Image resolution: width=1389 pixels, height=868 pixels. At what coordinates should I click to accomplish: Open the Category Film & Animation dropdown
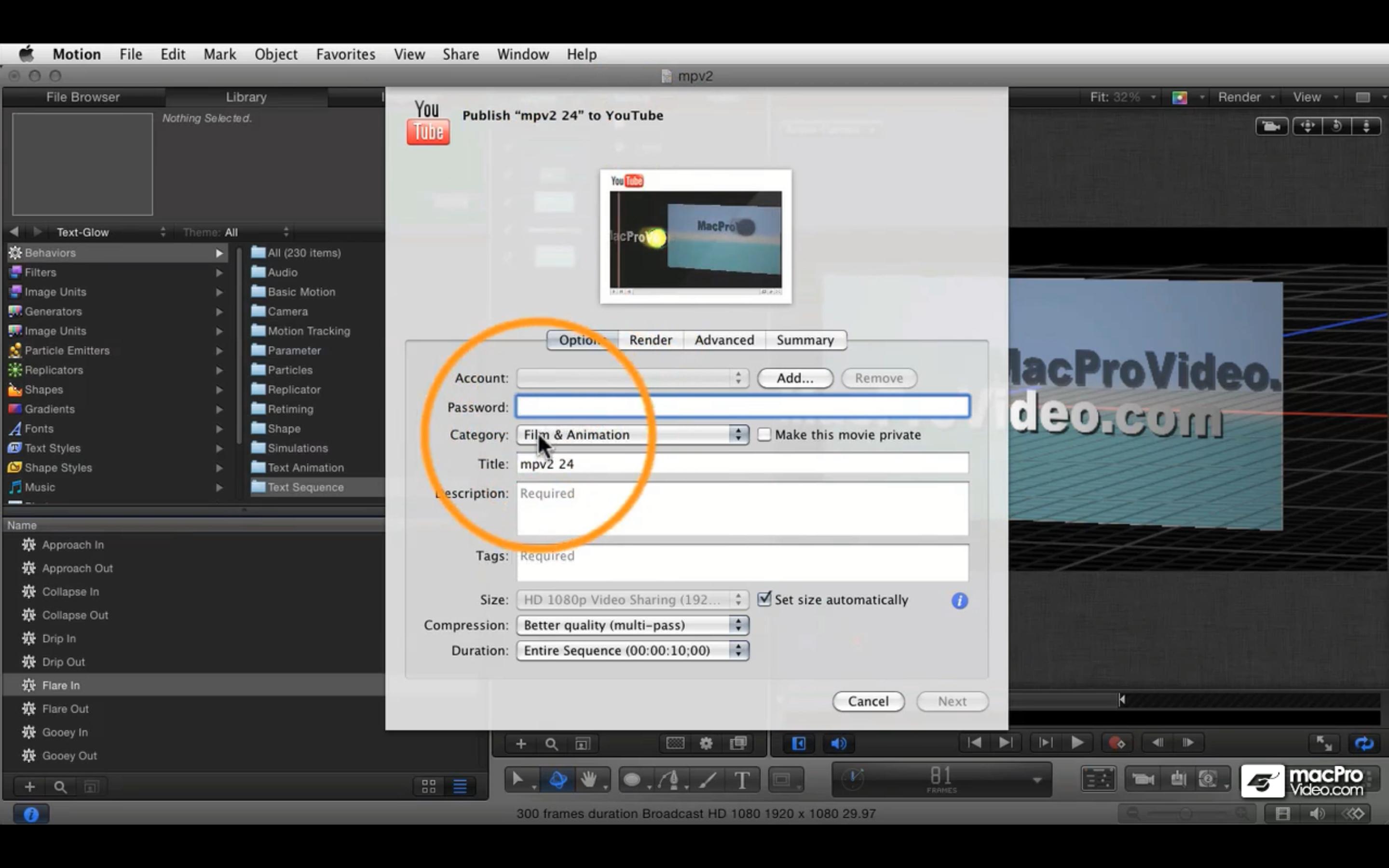click(x=632, y=434)
